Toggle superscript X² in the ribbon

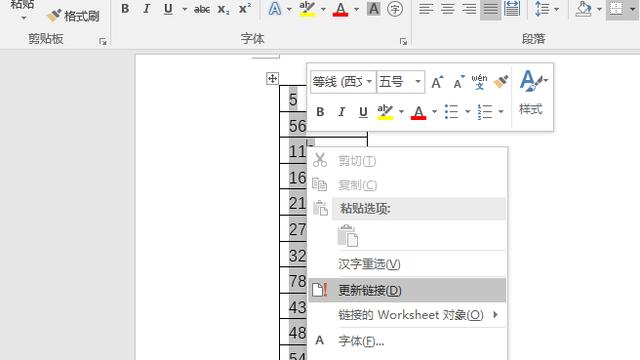click(x=244, y=9)
